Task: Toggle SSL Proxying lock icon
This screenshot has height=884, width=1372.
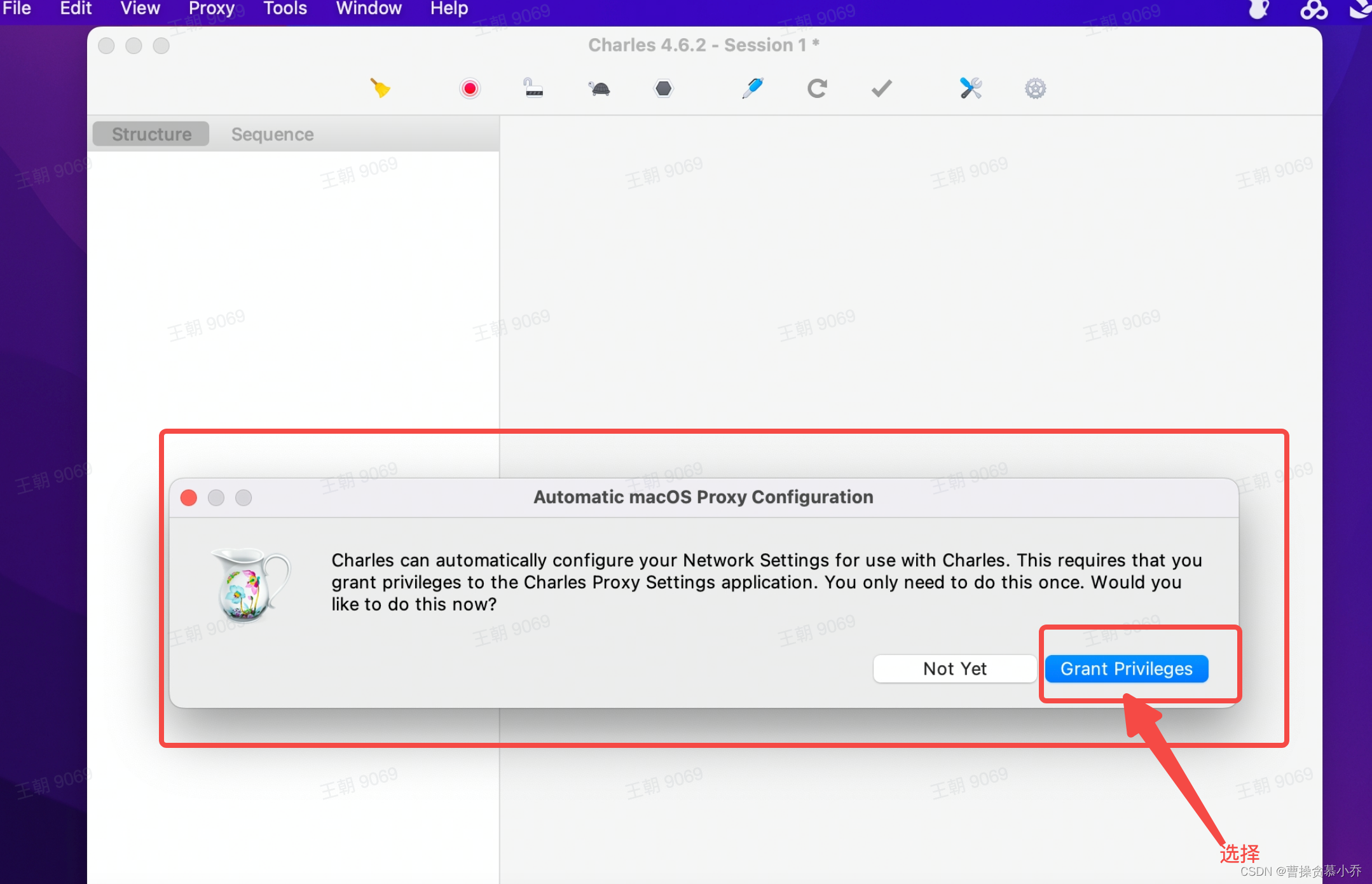Action: 533,88
